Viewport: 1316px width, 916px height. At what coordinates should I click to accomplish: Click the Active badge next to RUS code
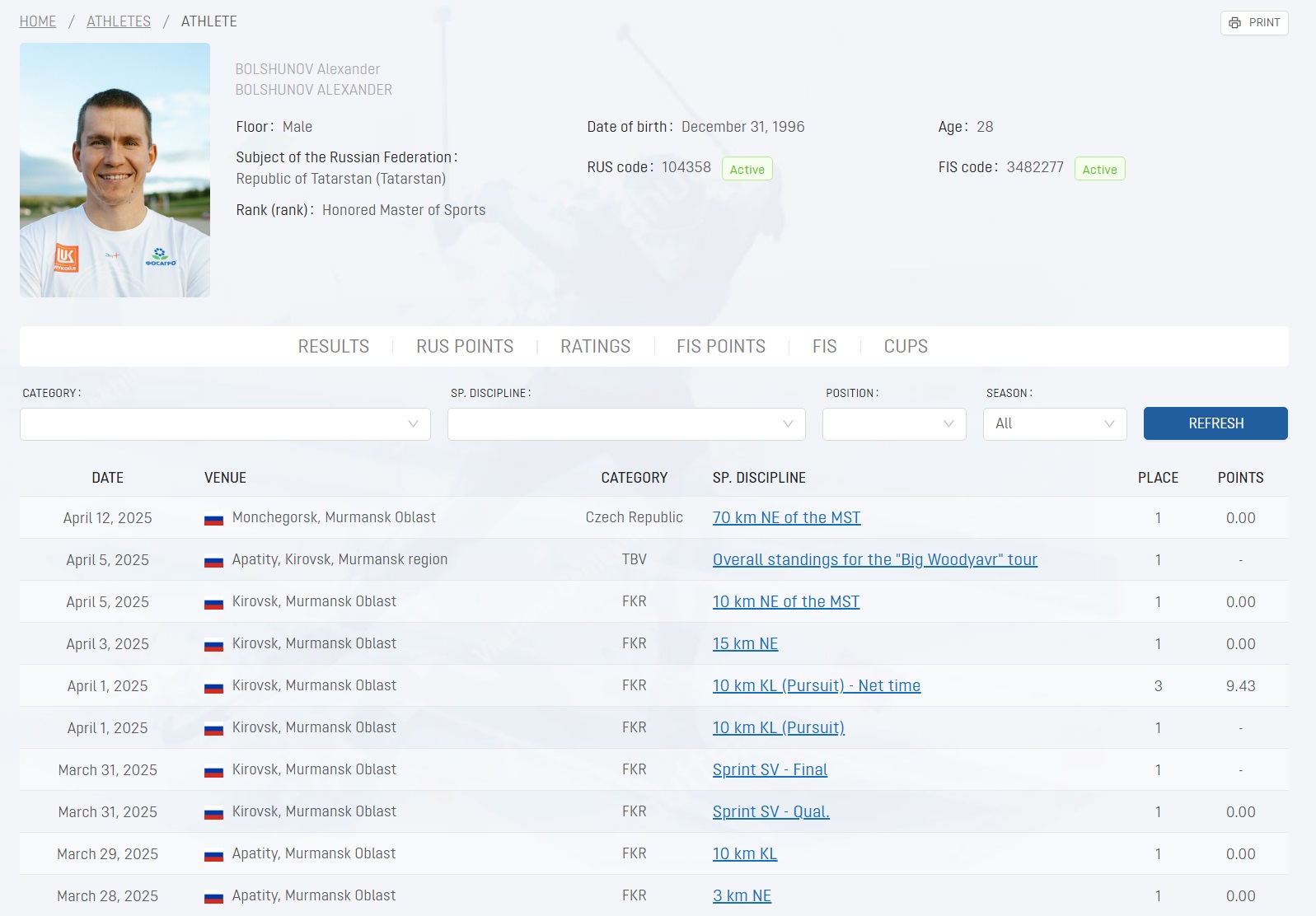tap(747, 169)
